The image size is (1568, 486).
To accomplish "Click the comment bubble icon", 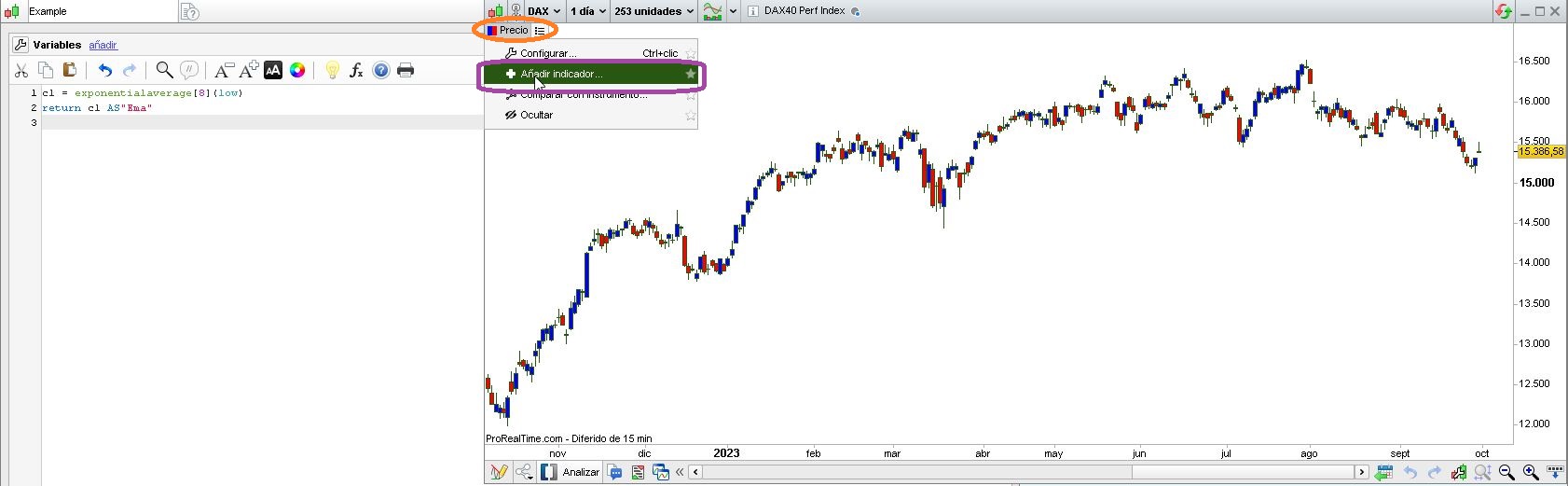I will [x=189, y=70].
